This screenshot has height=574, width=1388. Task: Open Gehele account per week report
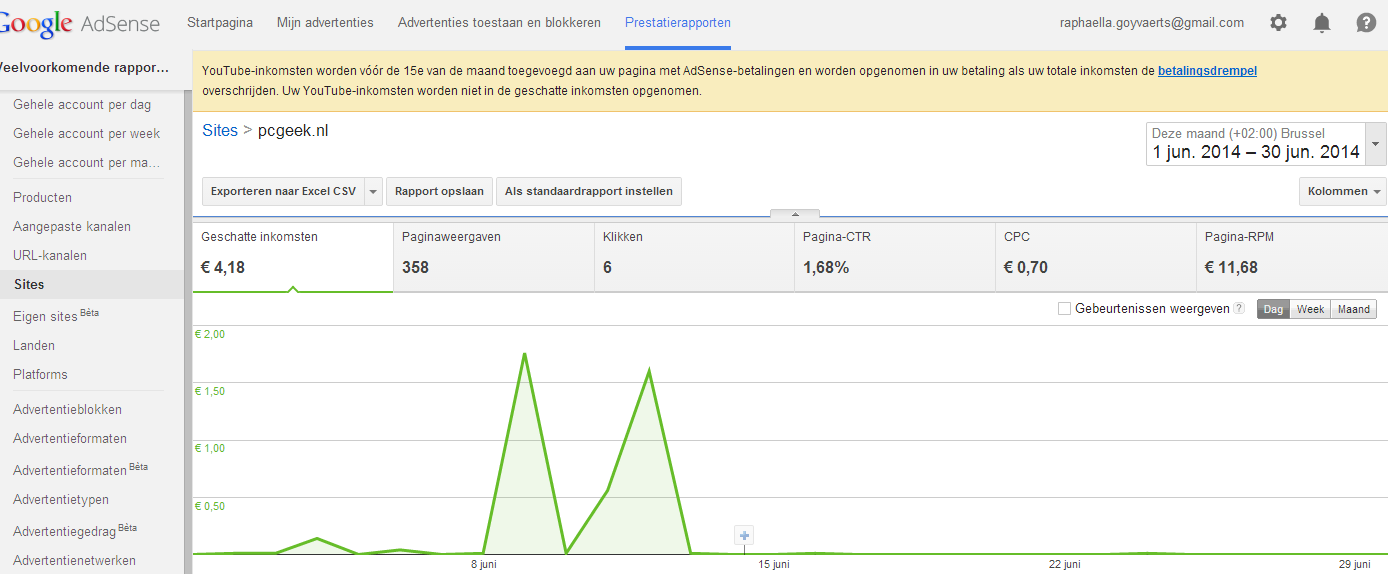pos(86,133)
